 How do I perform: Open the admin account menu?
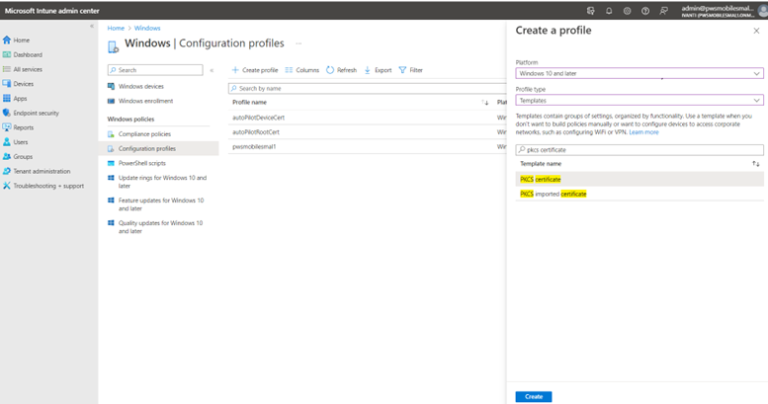[724, 11]
